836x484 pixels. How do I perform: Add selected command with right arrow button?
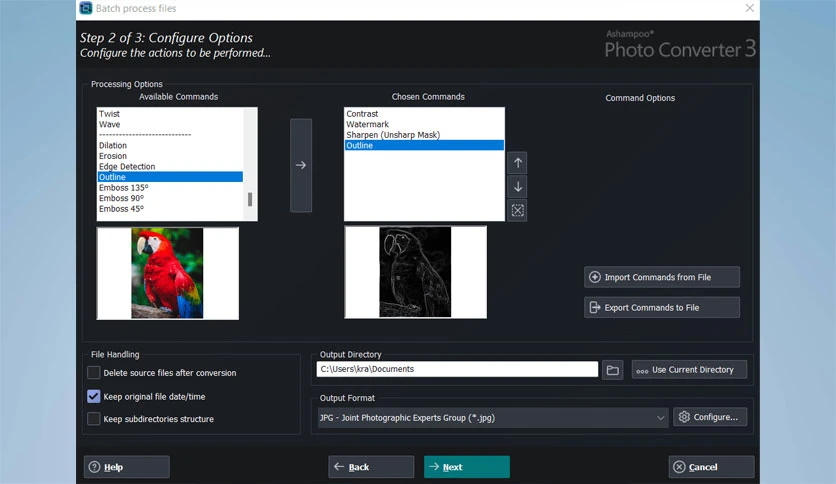301,165
